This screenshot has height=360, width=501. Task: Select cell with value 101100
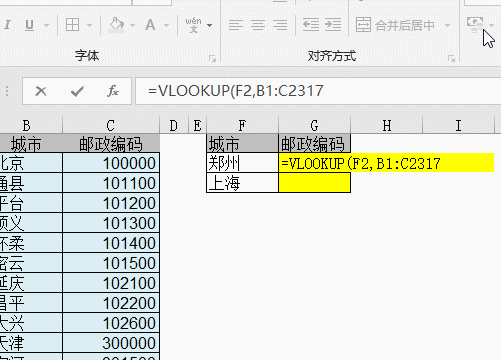coord(111,183)
